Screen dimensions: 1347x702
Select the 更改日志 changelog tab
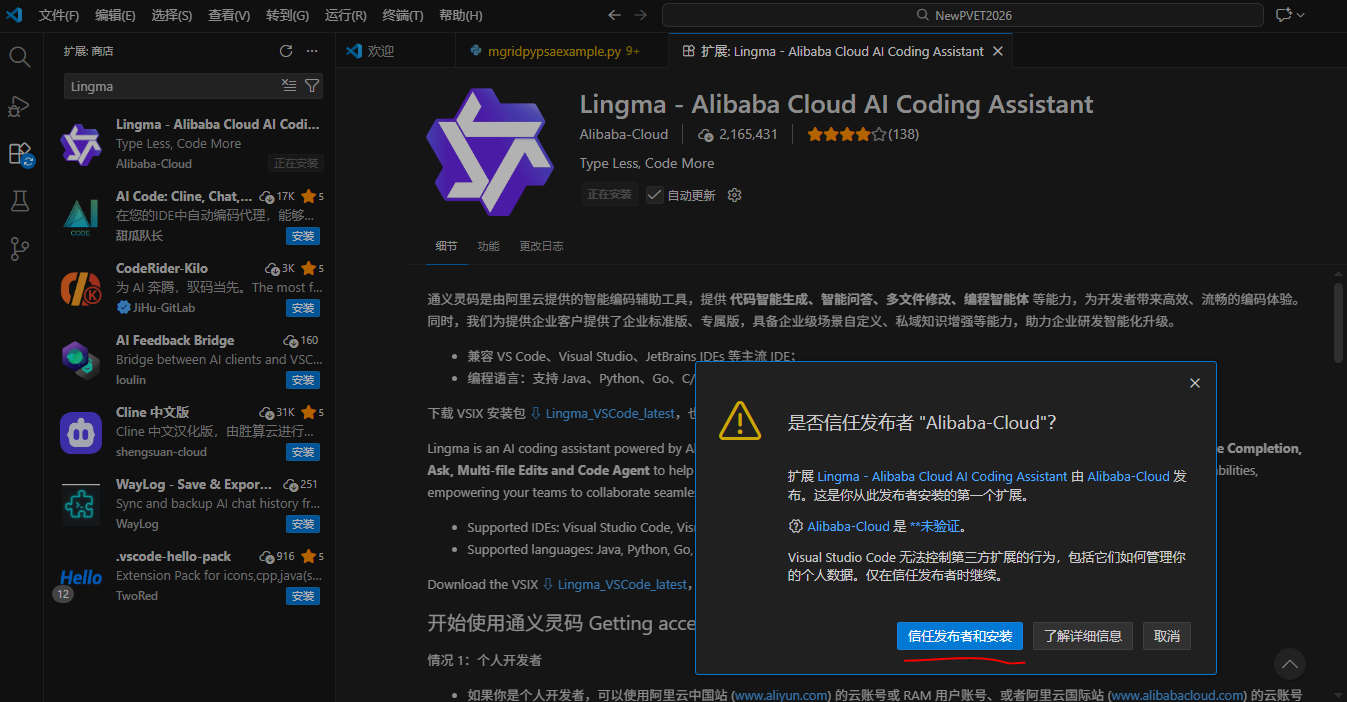(x=541, y=246)
